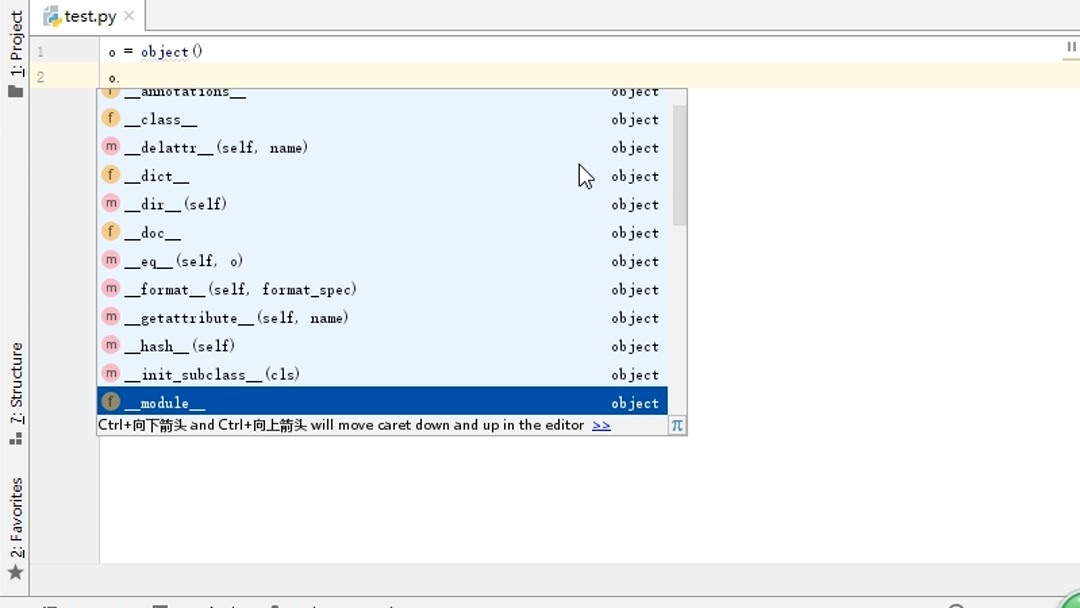This screenshot has height=608, width=1080.
Task: Click the field icon beside __module__
Action: pyautogui.click(x=110, y=402)
